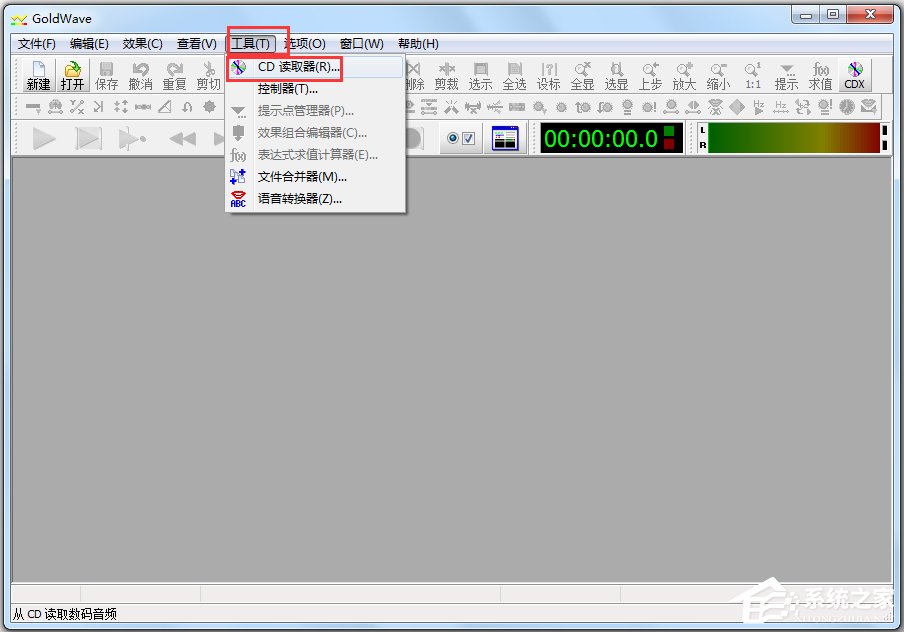
Task: Click the lips speech effect icon at effects bar end
Action: tap(869, 107)
